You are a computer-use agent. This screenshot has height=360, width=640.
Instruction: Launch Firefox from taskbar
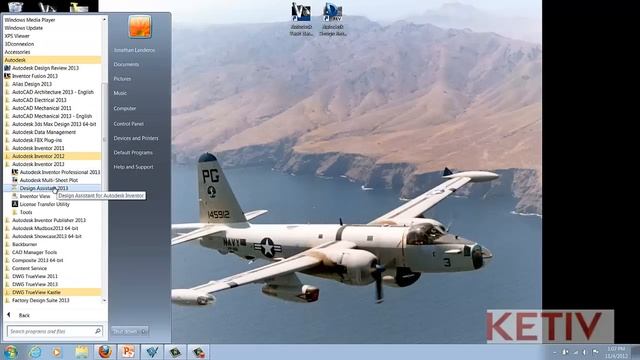tap(105, 352)
